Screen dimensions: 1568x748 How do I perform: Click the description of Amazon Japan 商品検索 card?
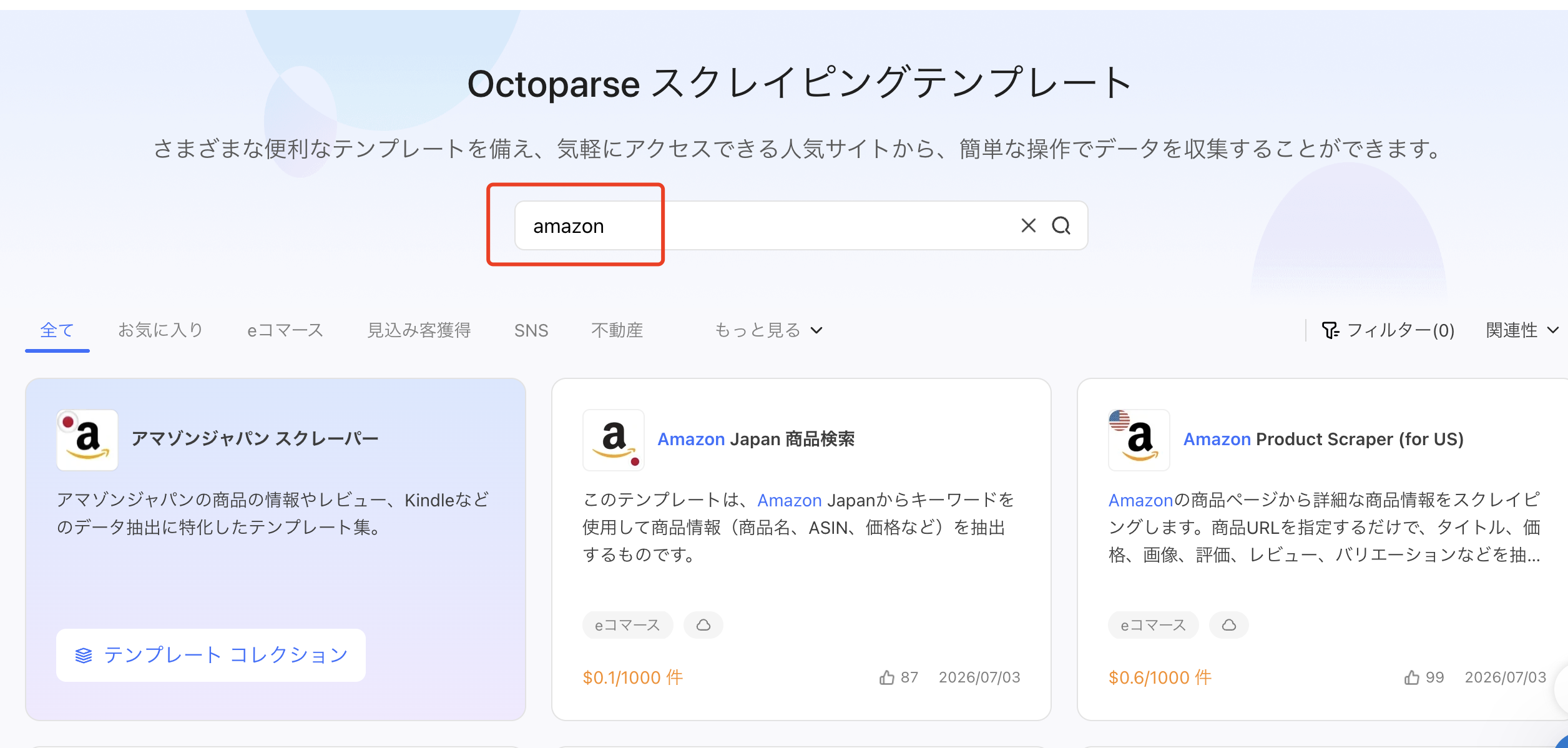pyautogui.click(x=799, y=528)
